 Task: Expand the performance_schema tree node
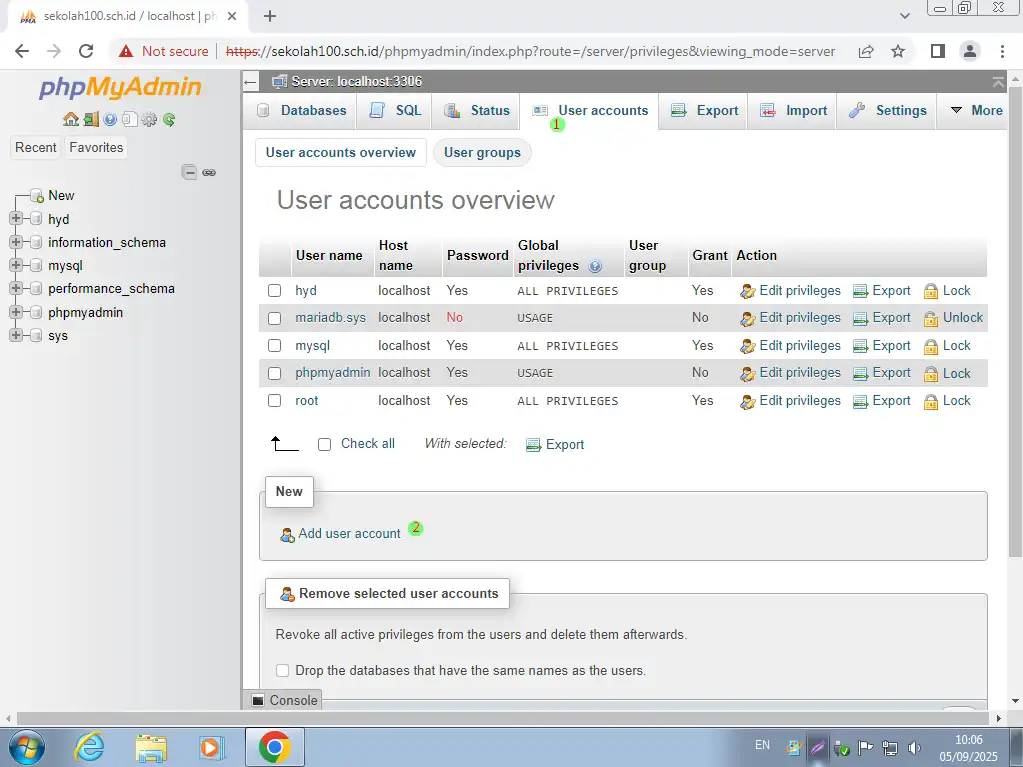coord(16,288)
